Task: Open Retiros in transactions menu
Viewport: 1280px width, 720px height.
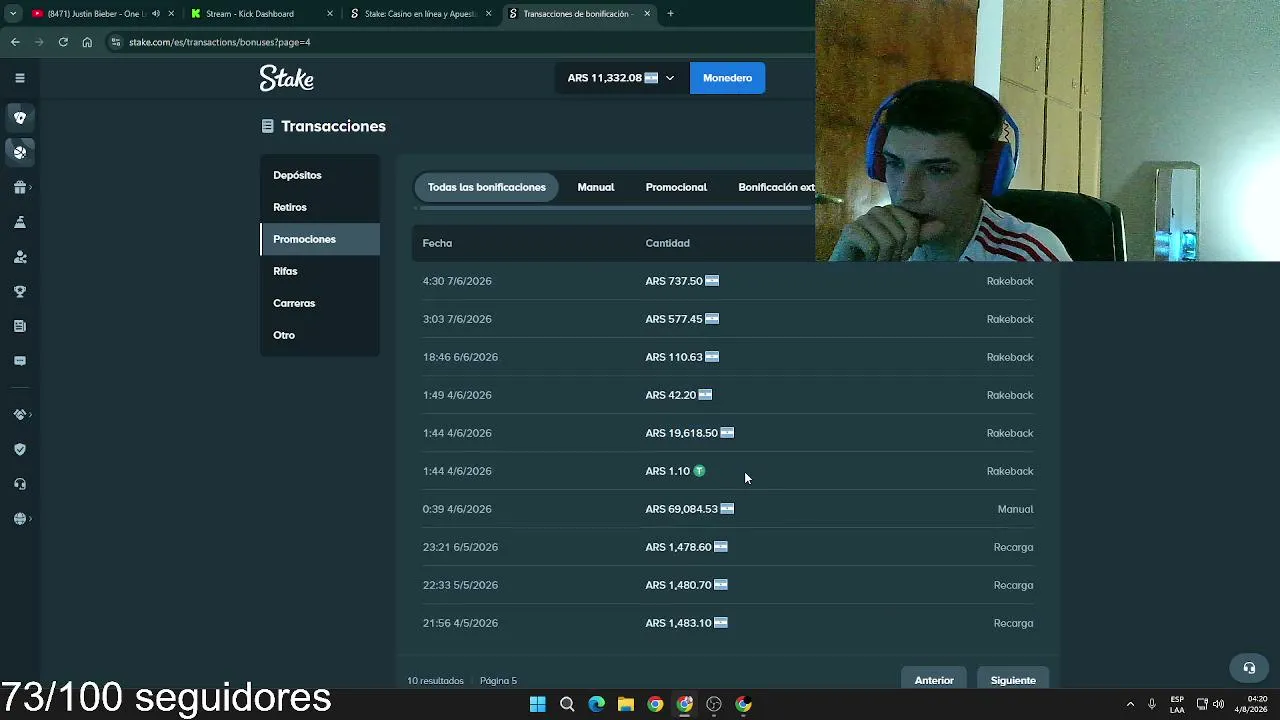Action: 320,207
